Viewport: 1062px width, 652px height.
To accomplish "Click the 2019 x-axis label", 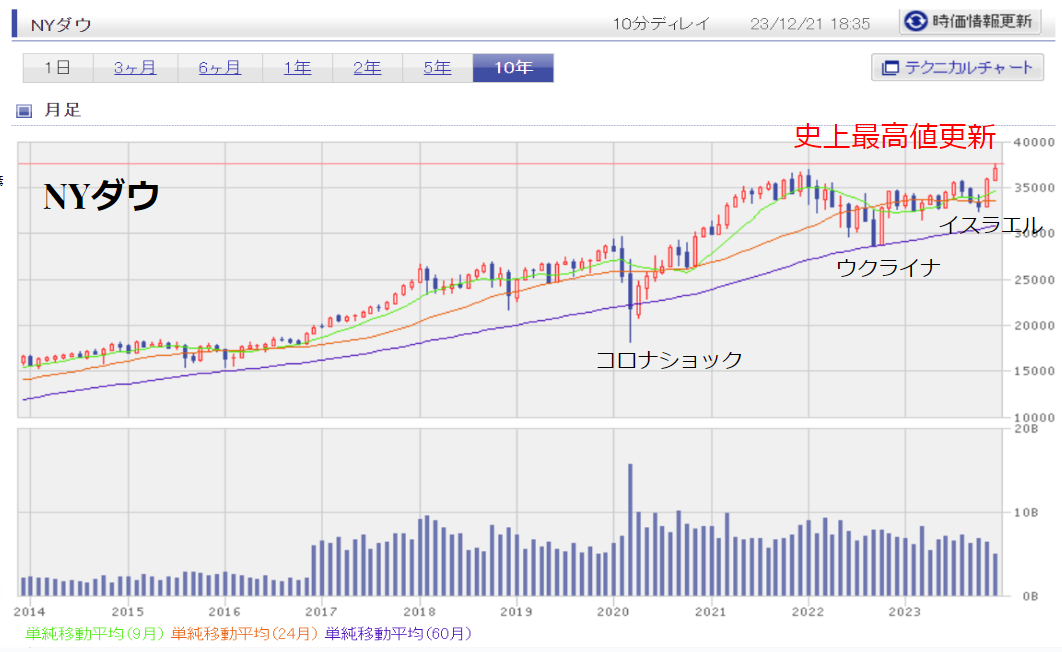I will click(516, 612).
